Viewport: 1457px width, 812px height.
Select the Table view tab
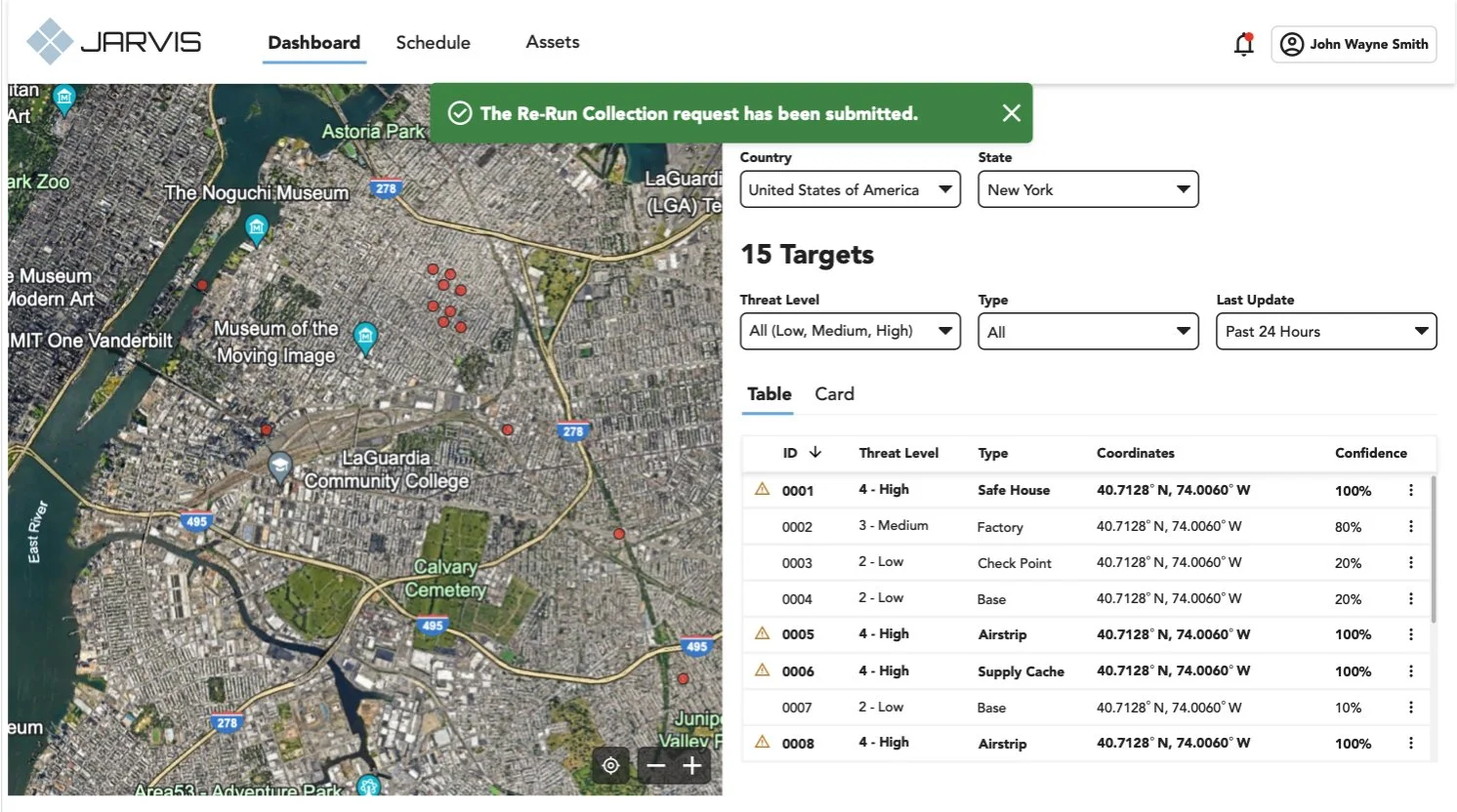(769, 394)
